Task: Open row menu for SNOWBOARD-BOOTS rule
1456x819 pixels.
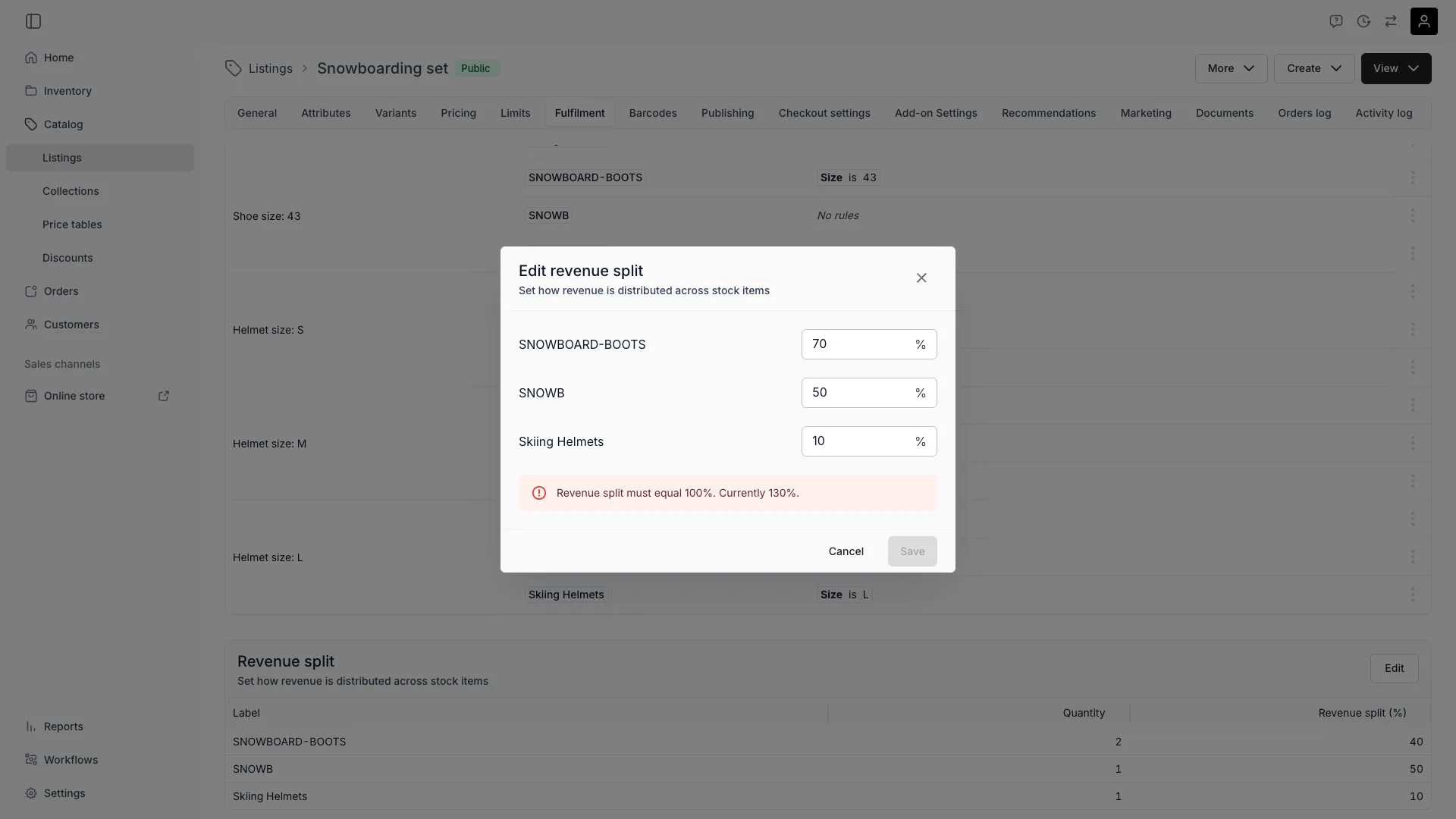Action: [1412, 177]
